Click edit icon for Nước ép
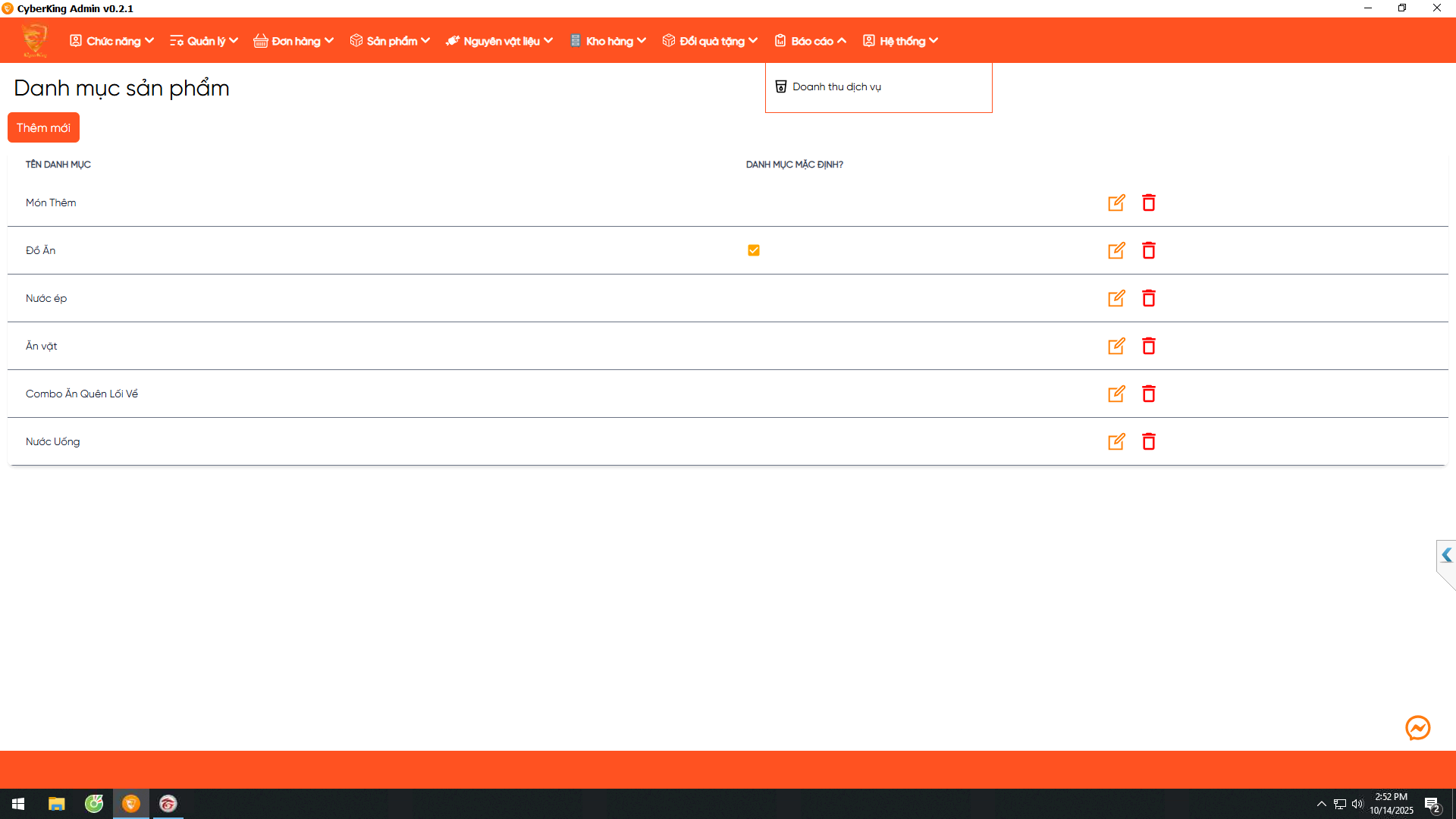The height and width of the screenshot is (819, 1456). (x=1116, y=298)
